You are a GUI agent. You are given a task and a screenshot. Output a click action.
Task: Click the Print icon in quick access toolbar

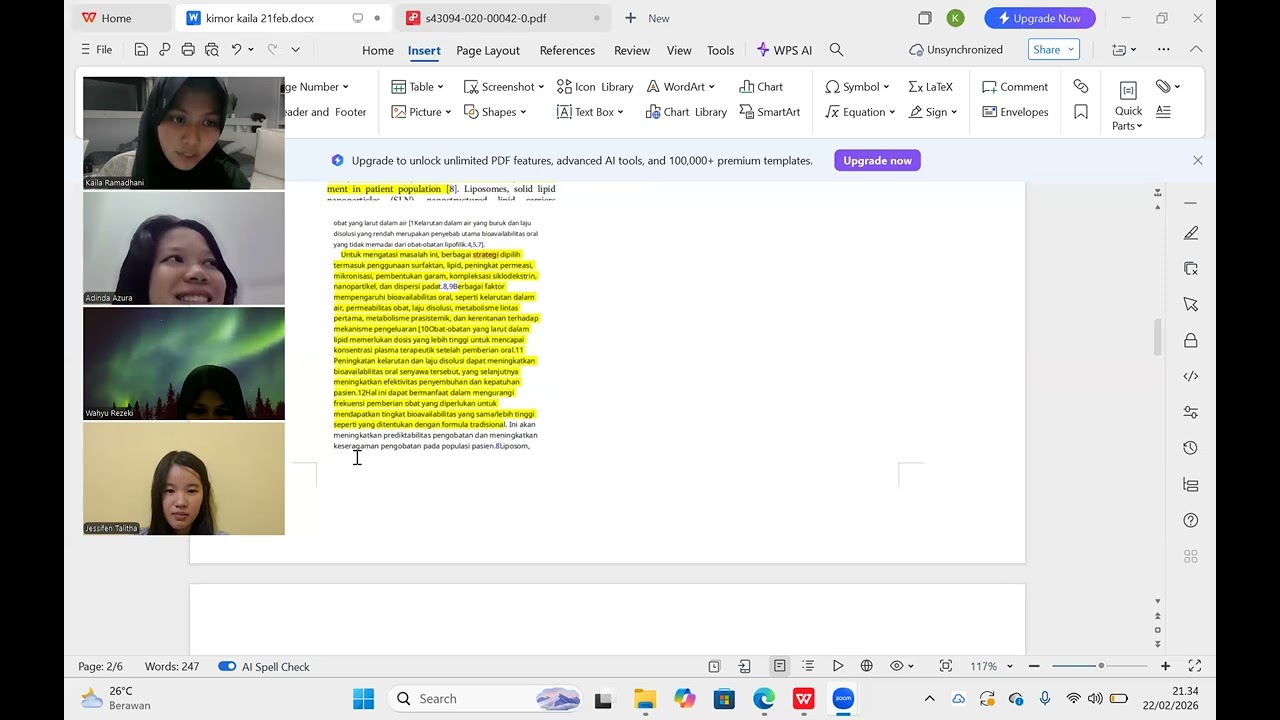188,49
